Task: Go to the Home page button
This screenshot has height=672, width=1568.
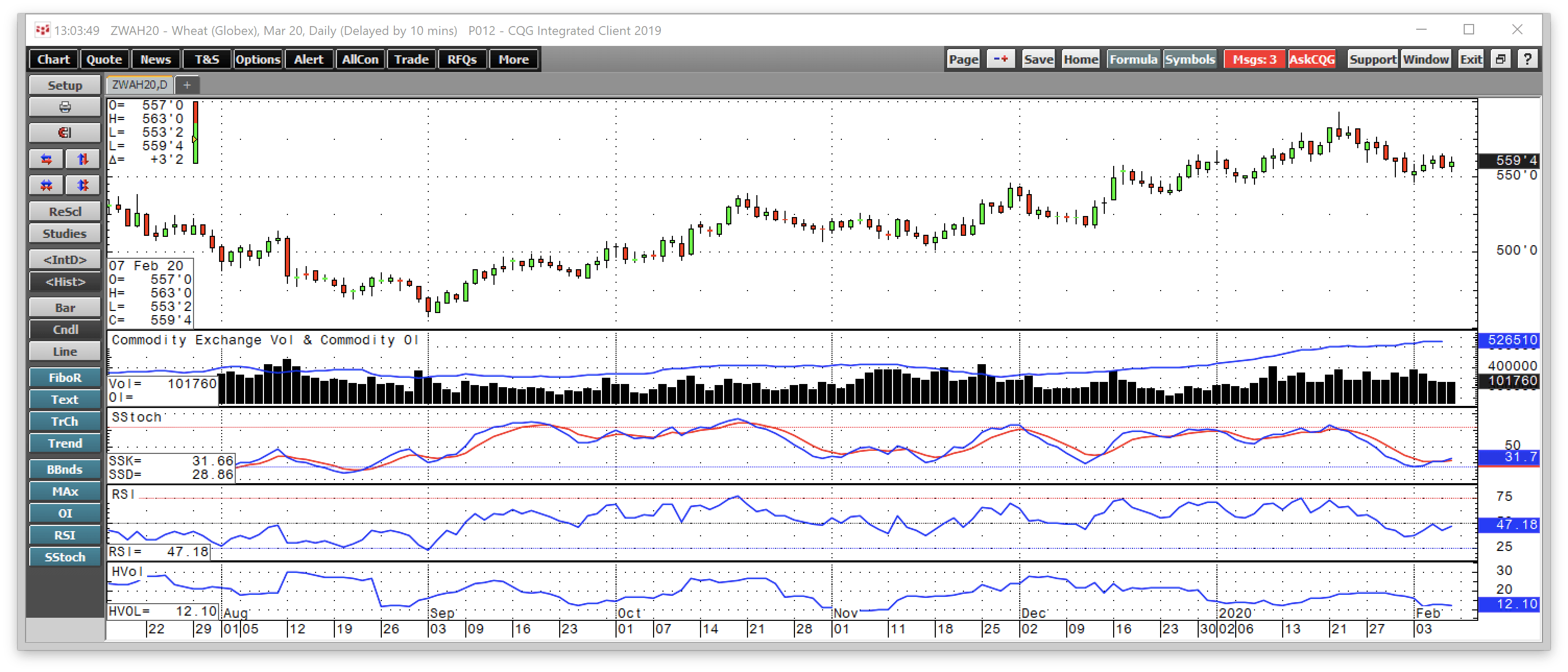Action: pos(1080,59)
